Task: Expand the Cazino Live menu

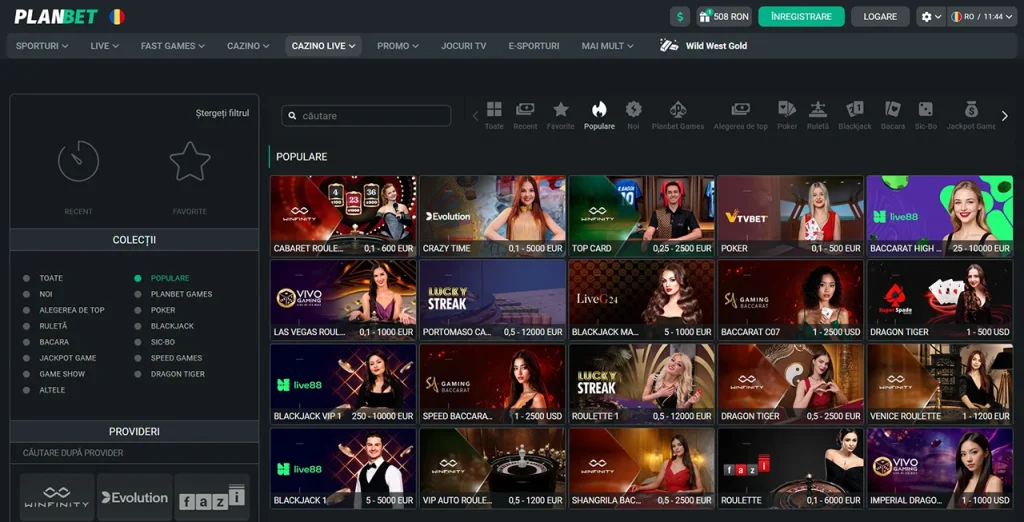Action: tap(323, 46)
